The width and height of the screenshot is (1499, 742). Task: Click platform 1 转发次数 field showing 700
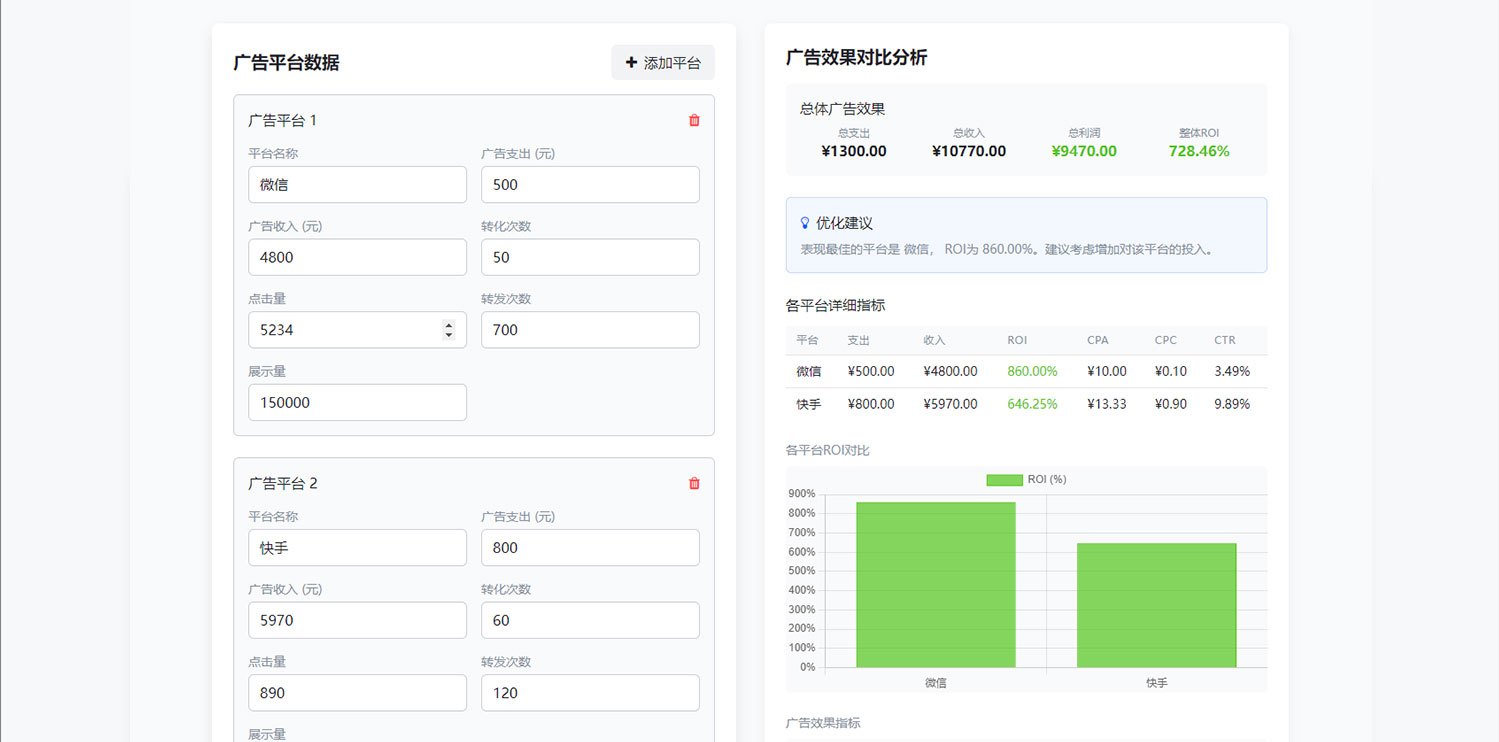click(590, 330)
